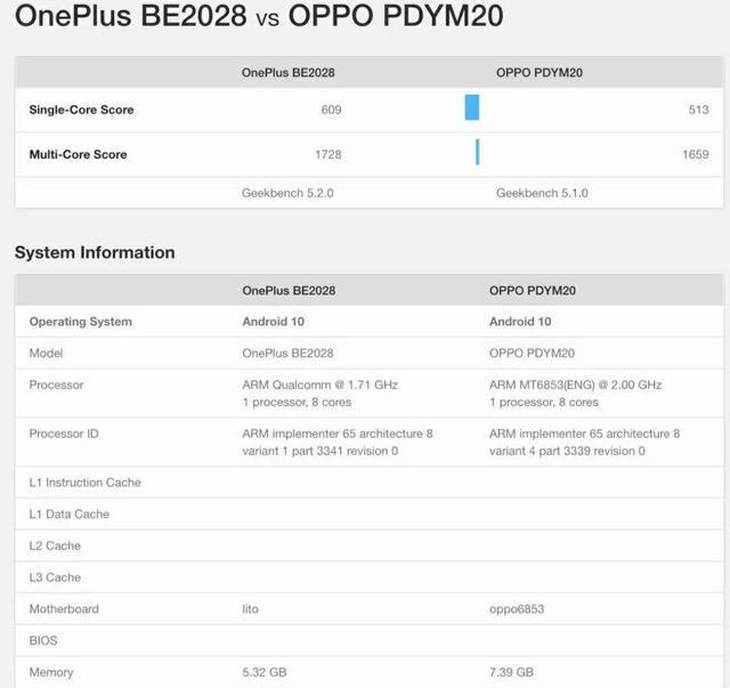Select the OnePlus BE2028 scores column header
This screenshot has height=688, width=730.
point(288,73)
